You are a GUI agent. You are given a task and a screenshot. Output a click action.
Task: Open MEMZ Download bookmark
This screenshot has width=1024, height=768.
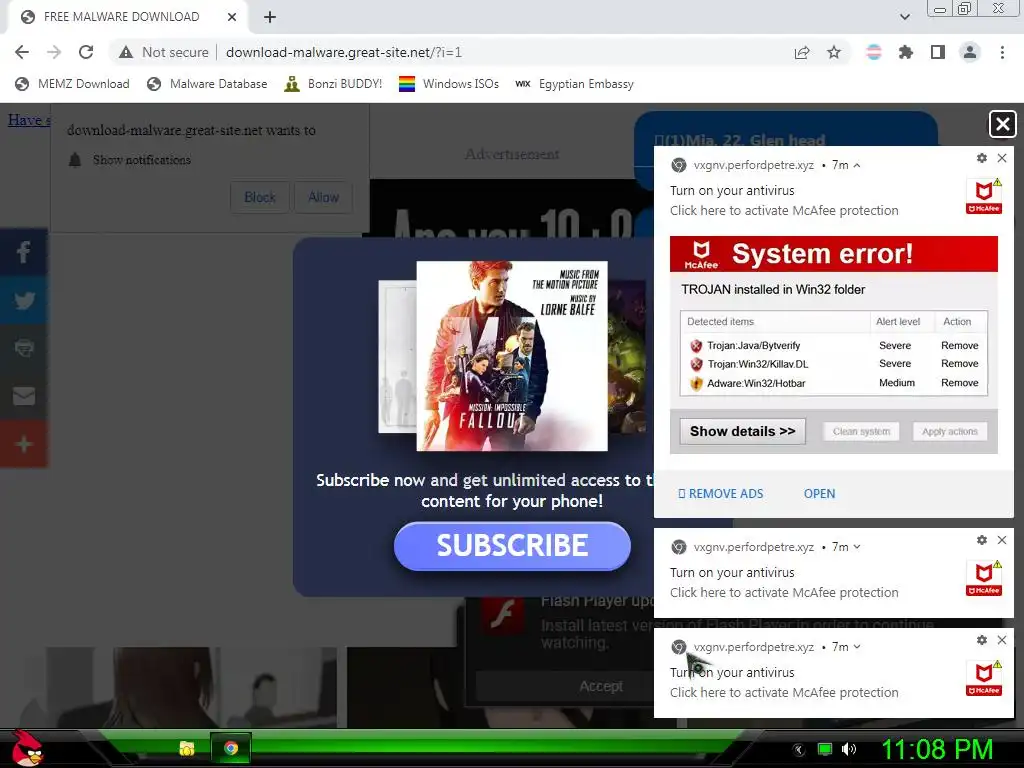tap(72, 84)
